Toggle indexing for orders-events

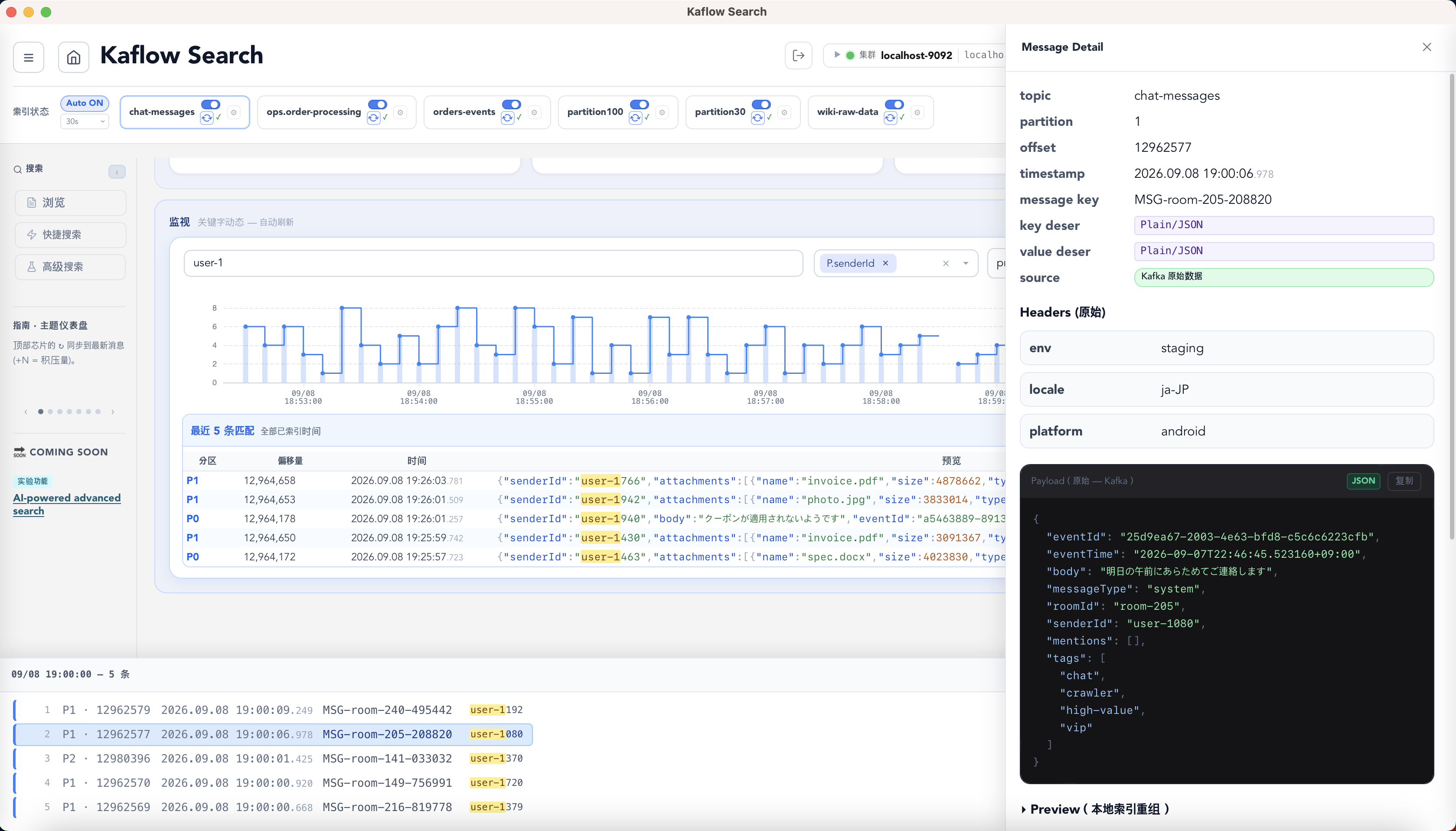[511, 105]
